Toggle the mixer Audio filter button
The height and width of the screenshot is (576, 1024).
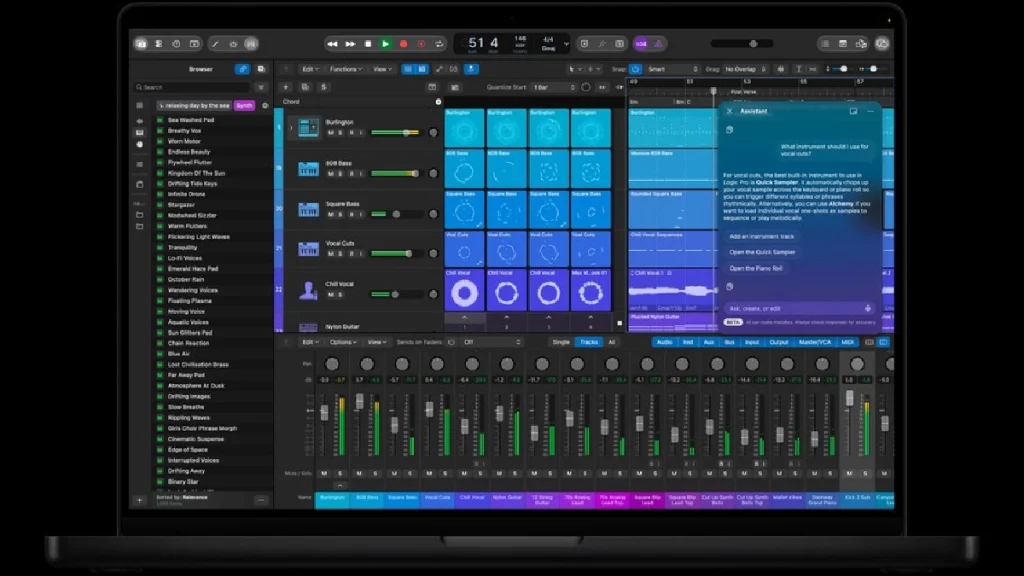[664, 342]
